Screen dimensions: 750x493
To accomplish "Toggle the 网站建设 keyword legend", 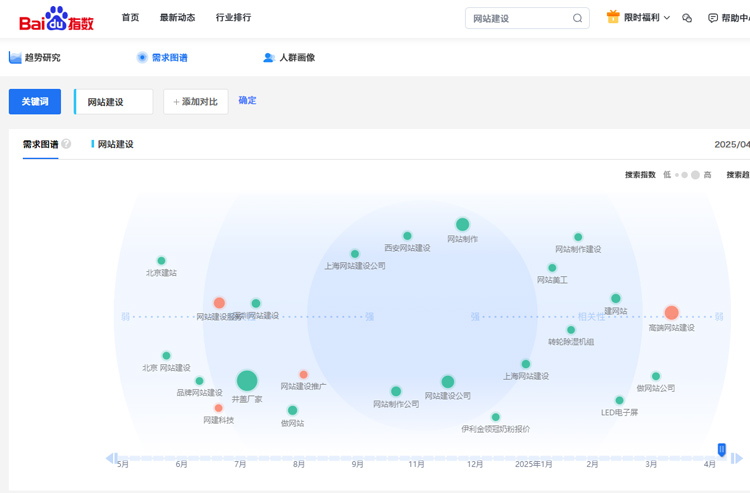I will tap(113, 144).
